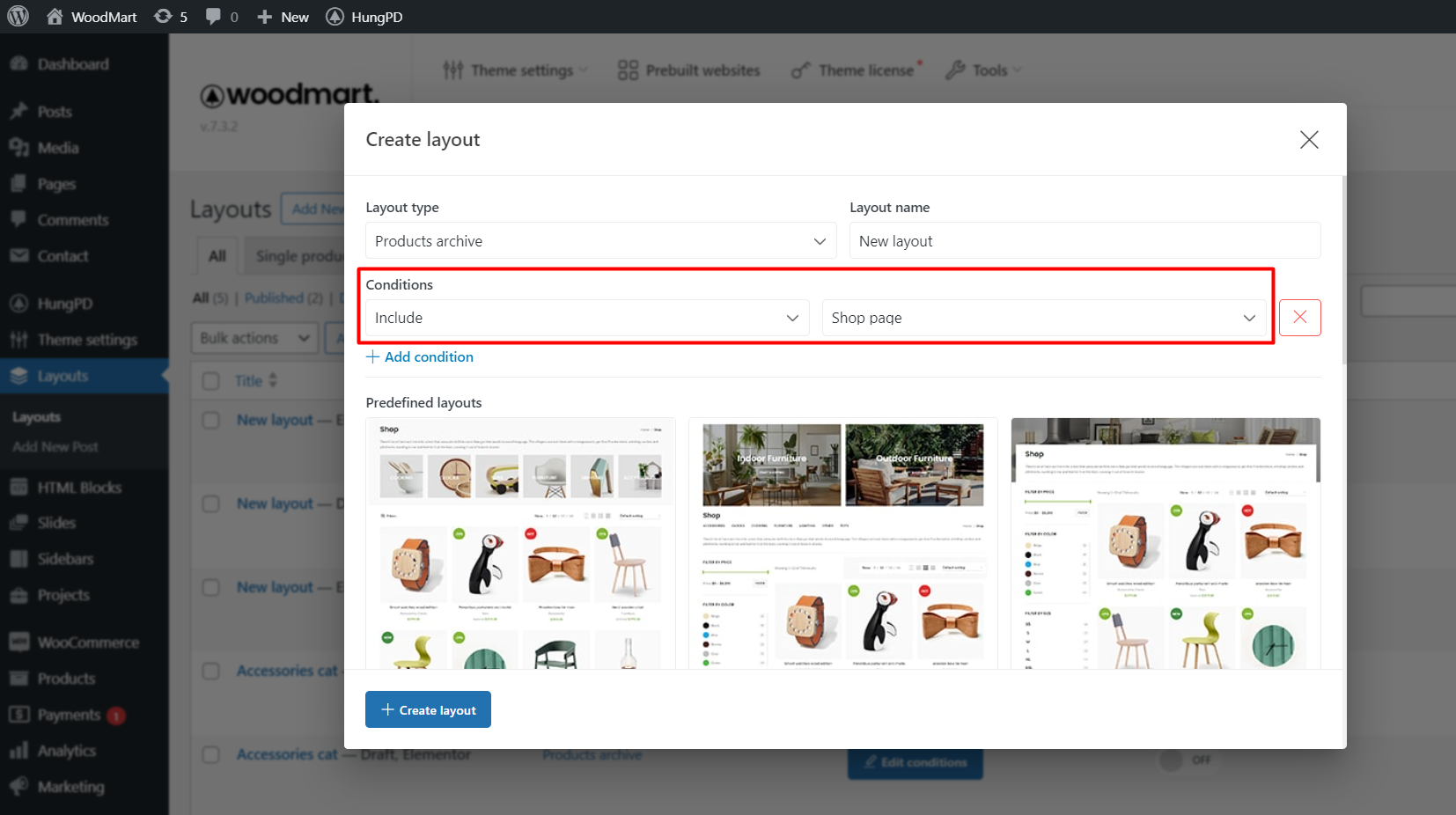Choose the Indoor Furniture predefined layout thumbnail

[x=842, y=543]
